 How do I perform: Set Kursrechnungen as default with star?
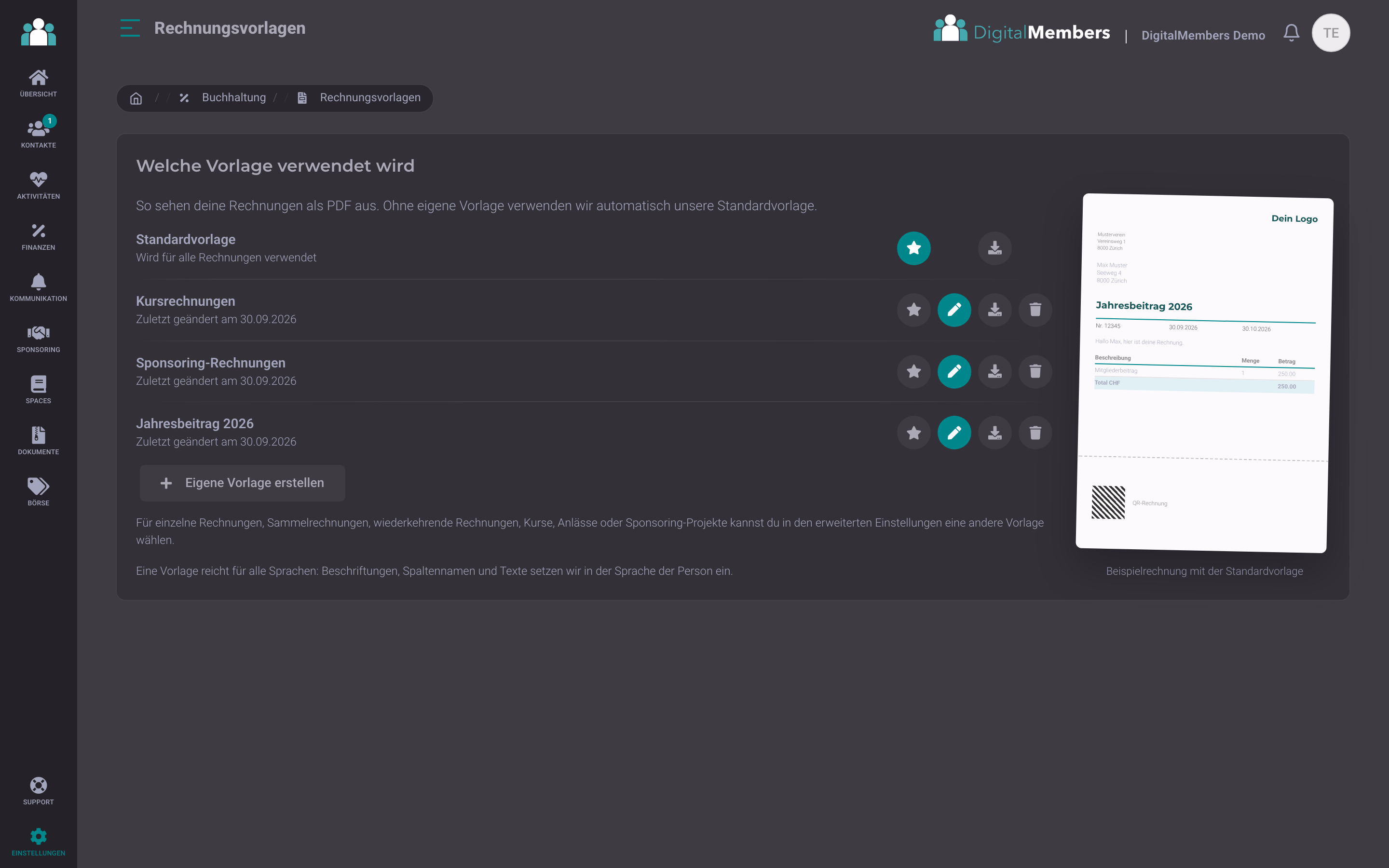914,310
